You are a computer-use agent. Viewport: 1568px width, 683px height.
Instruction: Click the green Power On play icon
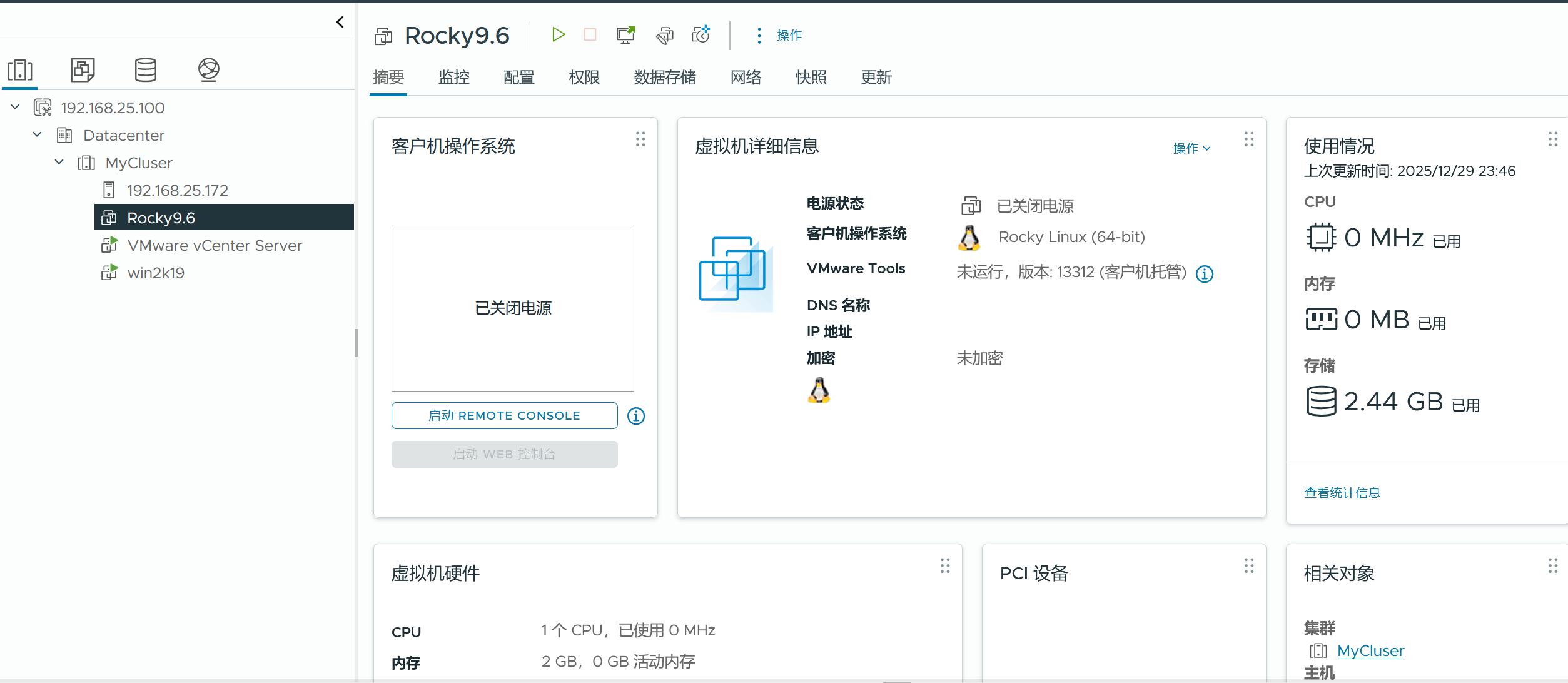click(x=558, y=34)
